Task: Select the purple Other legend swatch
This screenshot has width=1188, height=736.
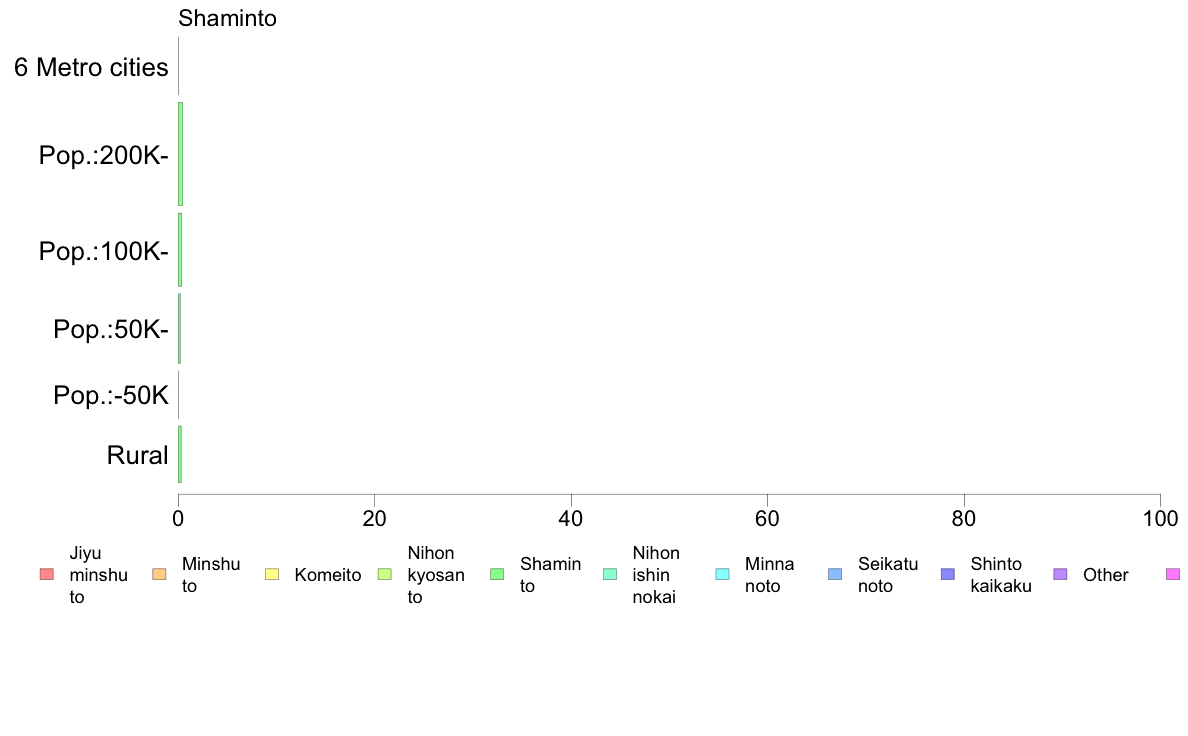Action: coord(1061,574)
